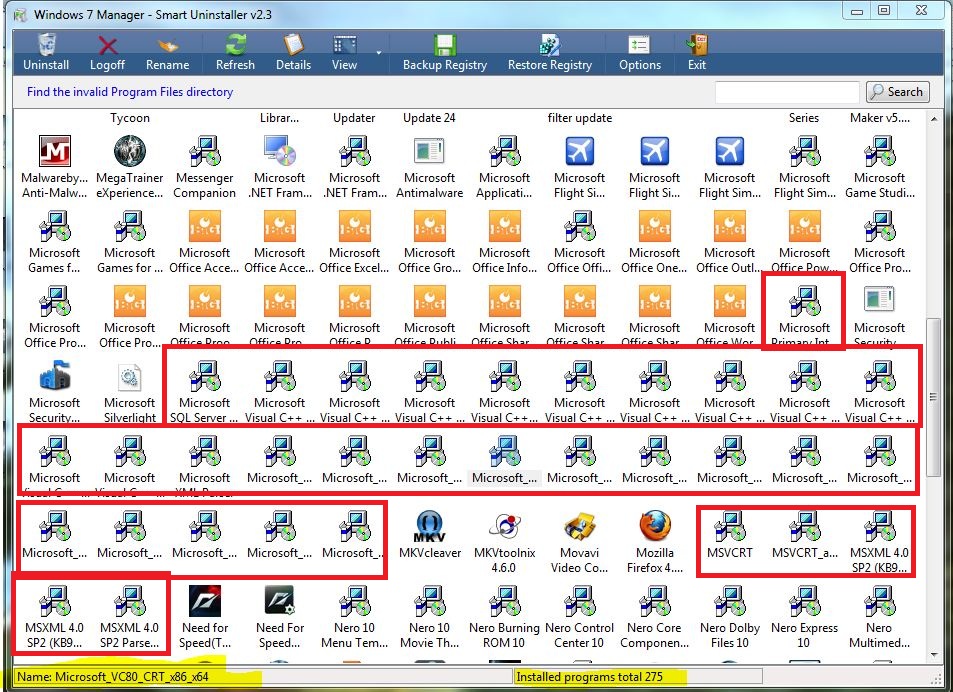Viewport: 953px width, 692px height.
Task: Click the Logoff red X icon
Action: [108, 45]
